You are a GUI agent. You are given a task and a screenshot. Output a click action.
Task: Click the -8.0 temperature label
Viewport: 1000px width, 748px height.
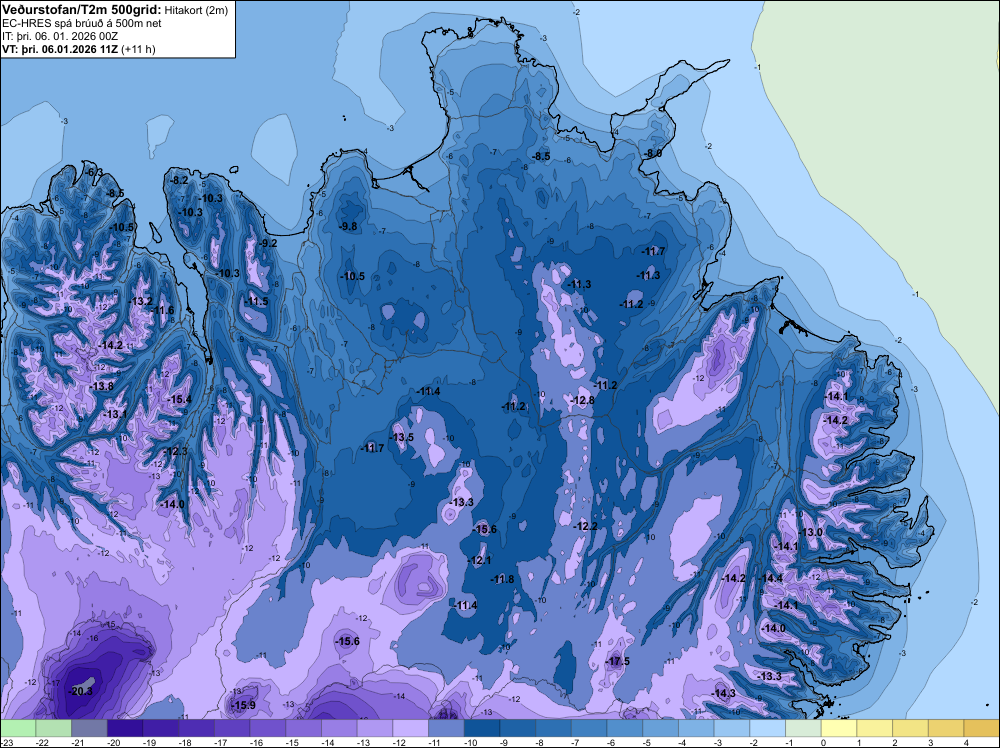point(652,154)
